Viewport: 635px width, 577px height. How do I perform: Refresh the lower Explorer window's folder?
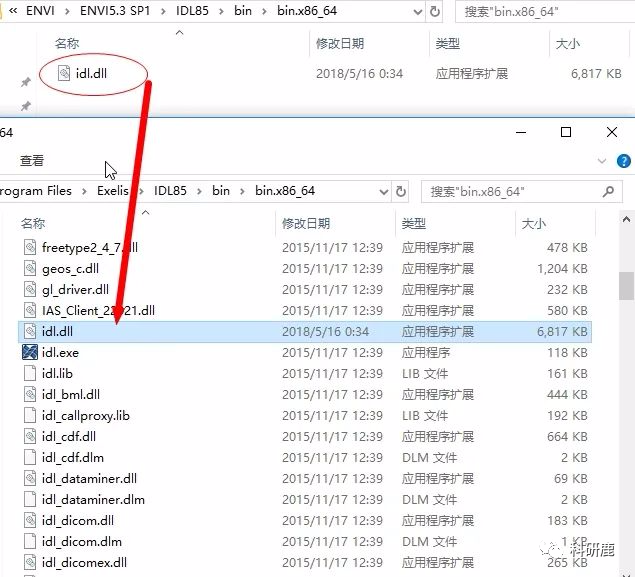401,191
